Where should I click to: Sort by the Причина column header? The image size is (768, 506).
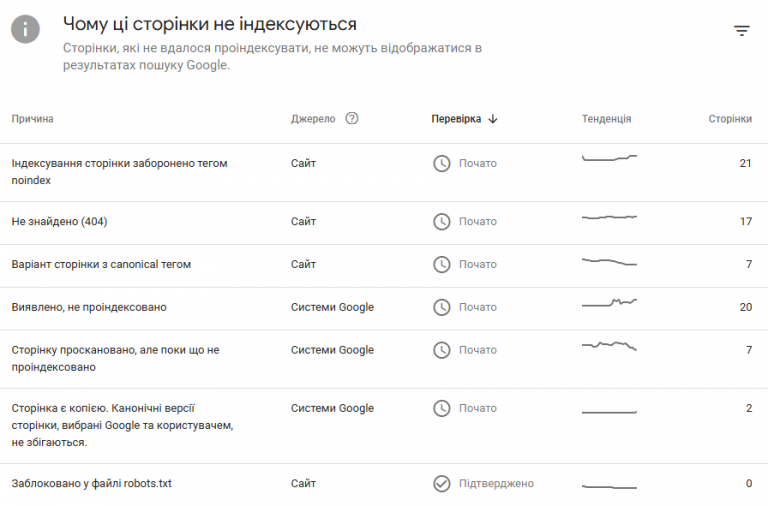tap(32, 119)
